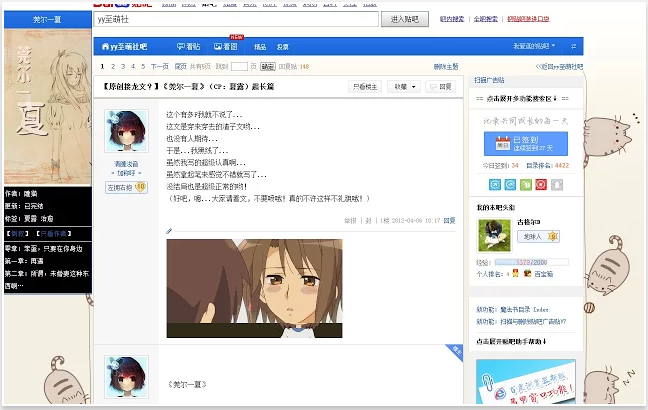The image size is (648, 410).
Task: Click the sidebar user avatar photo beside 吉格尔D
Action: coord(494,235)
